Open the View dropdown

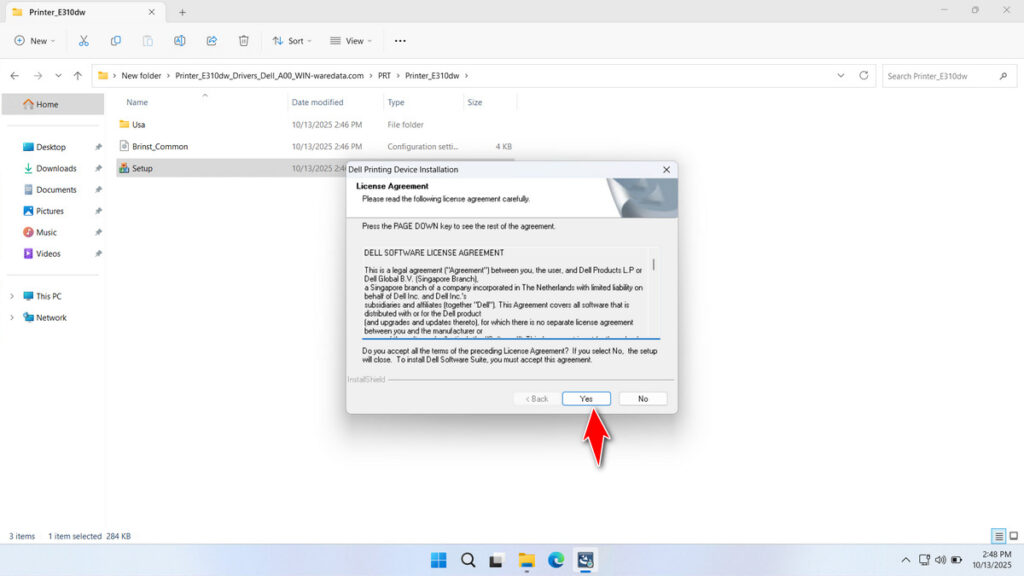(x=350, y=41)
